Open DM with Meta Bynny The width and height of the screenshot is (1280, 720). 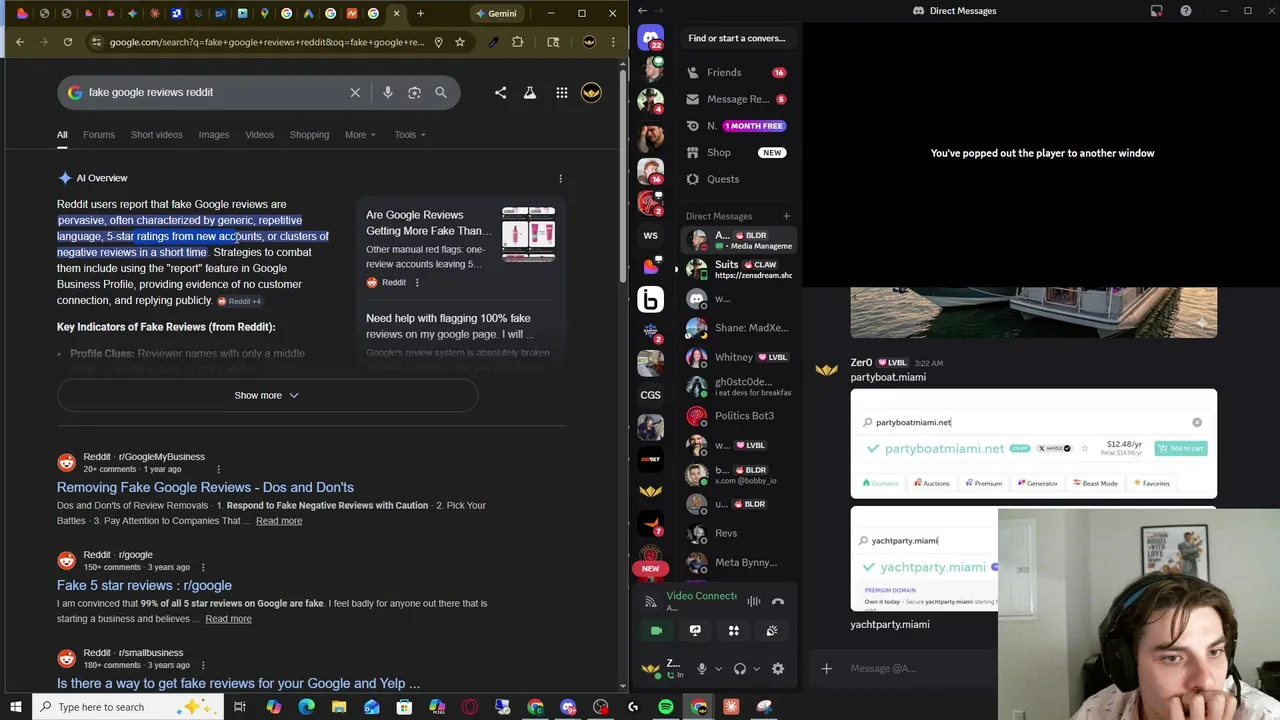tap(737, 562)
